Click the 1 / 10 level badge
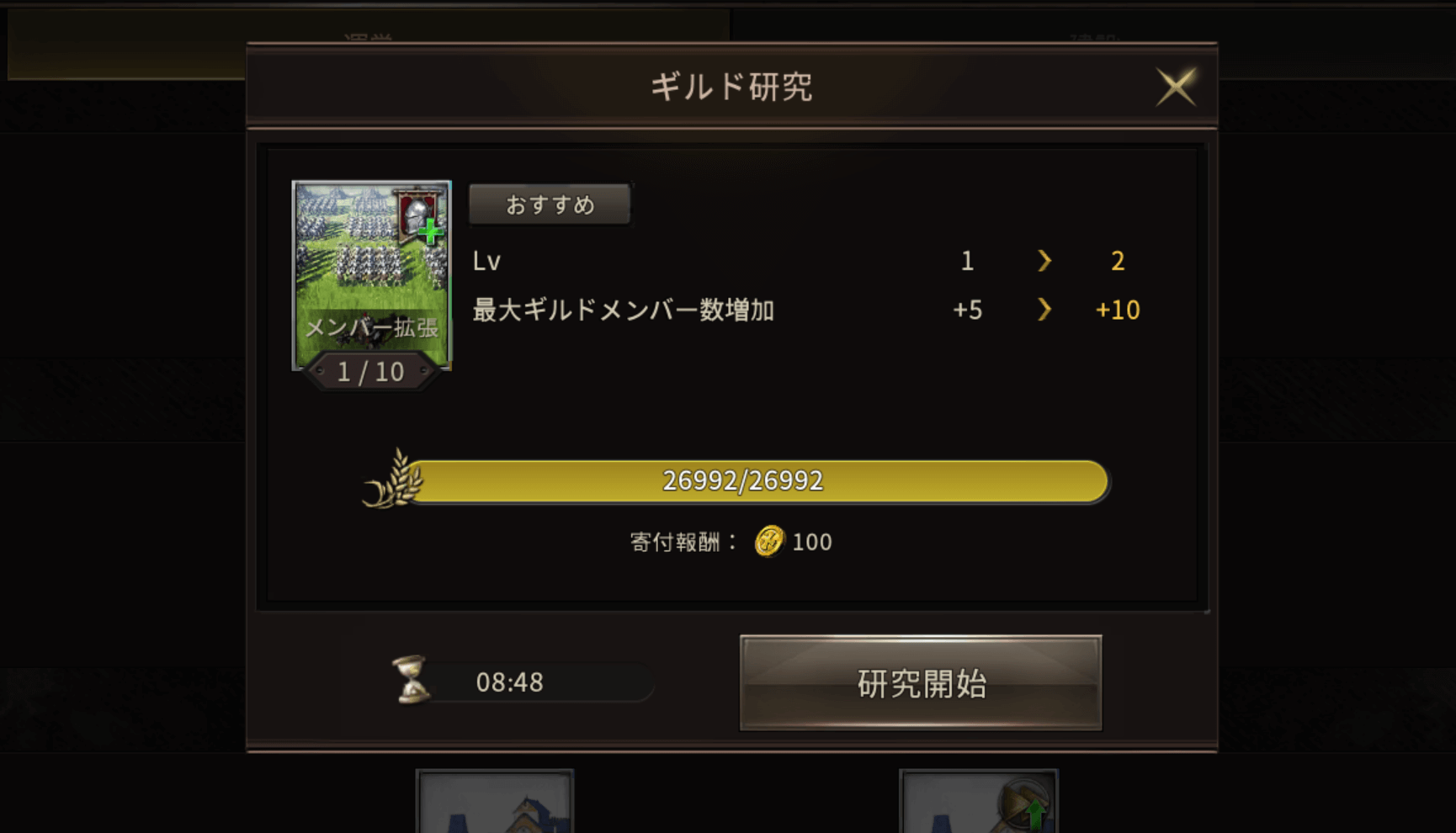 [x=371, y=372]
